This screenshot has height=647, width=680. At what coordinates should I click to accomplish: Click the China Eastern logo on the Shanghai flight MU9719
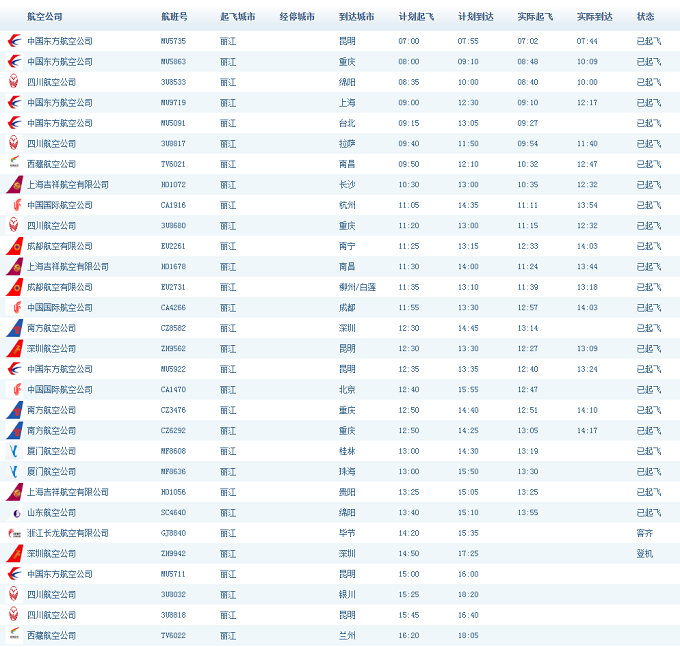click(x=14, y=103)
